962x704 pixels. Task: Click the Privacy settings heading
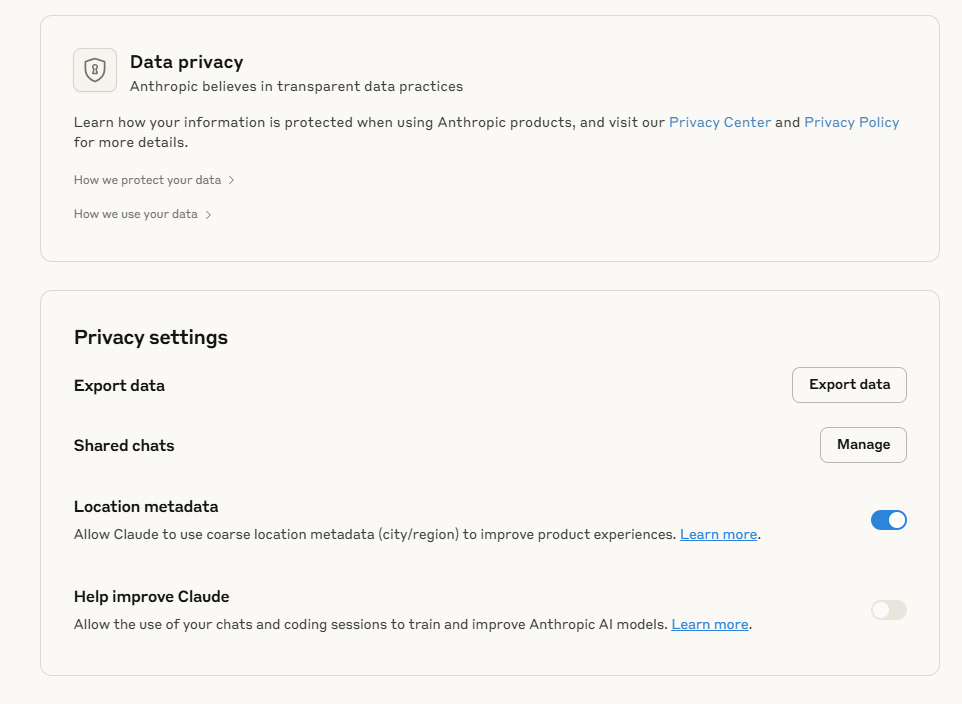[151, 337]
